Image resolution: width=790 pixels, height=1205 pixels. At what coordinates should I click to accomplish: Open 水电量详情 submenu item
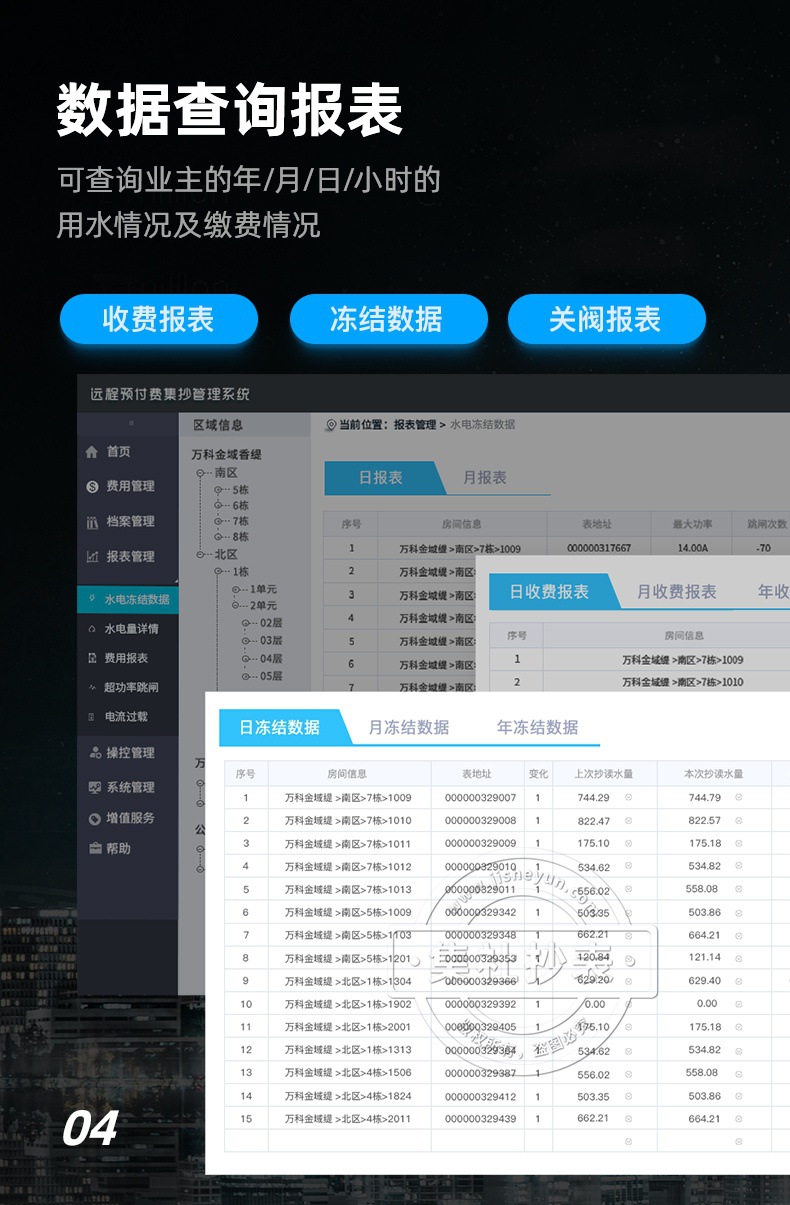coord(132,629)
